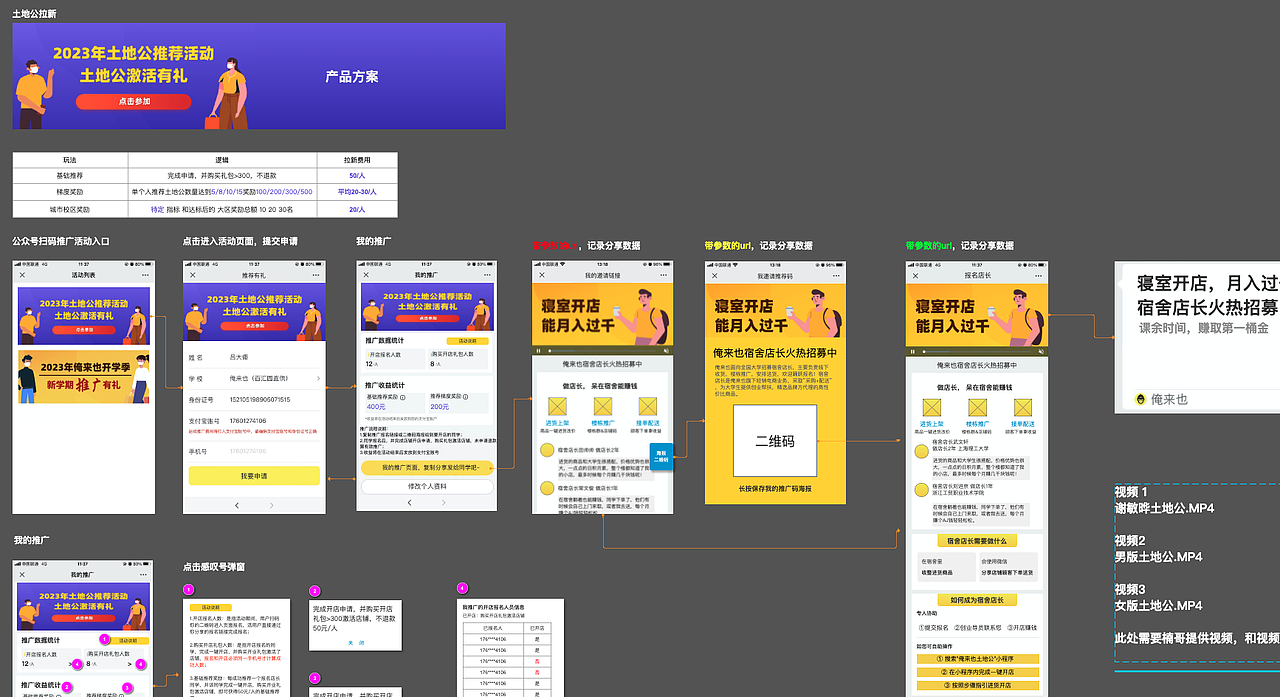Mute the 寝室开店 video via the speaker icon
This screenshot has height=697, width=1280.
(x=666, y=350)
